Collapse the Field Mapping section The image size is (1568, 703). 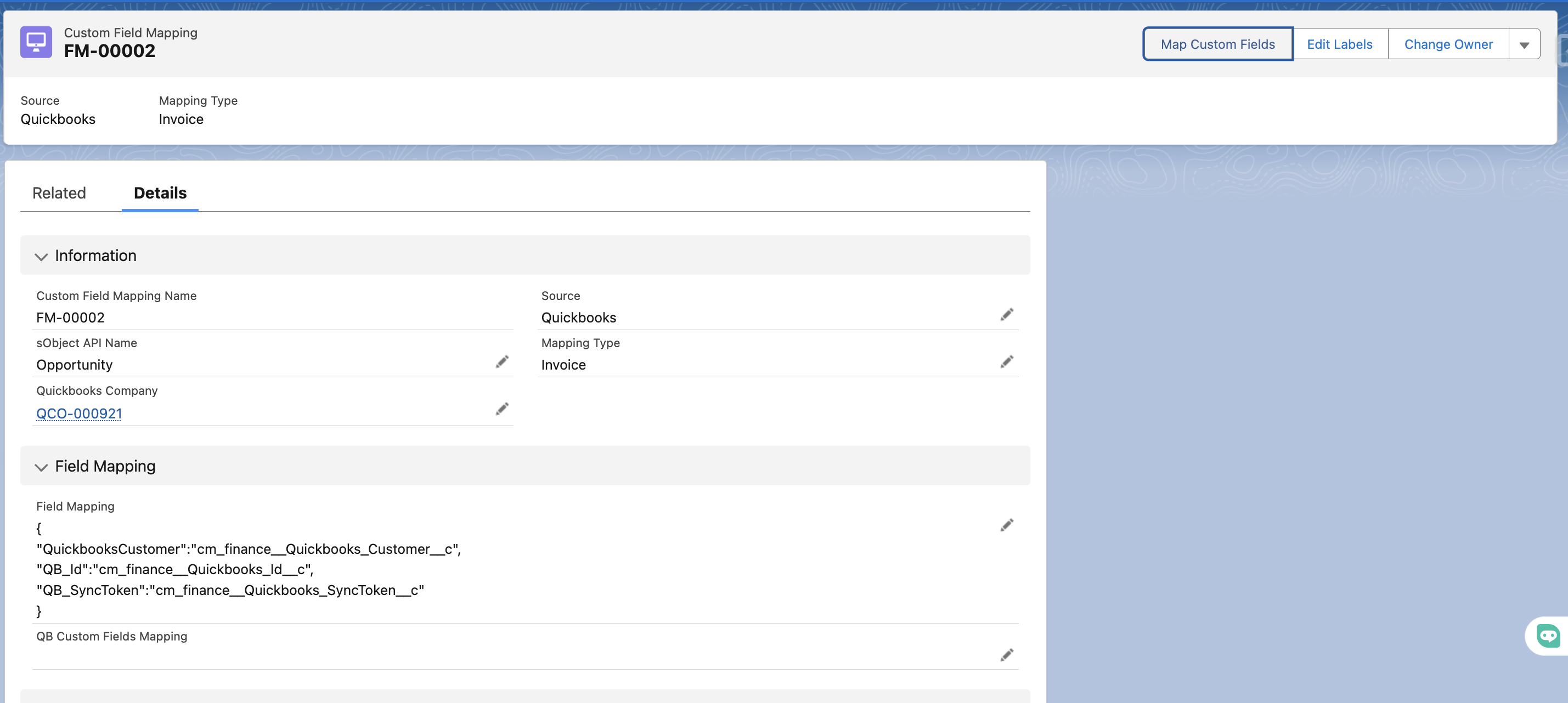point(41,467)
